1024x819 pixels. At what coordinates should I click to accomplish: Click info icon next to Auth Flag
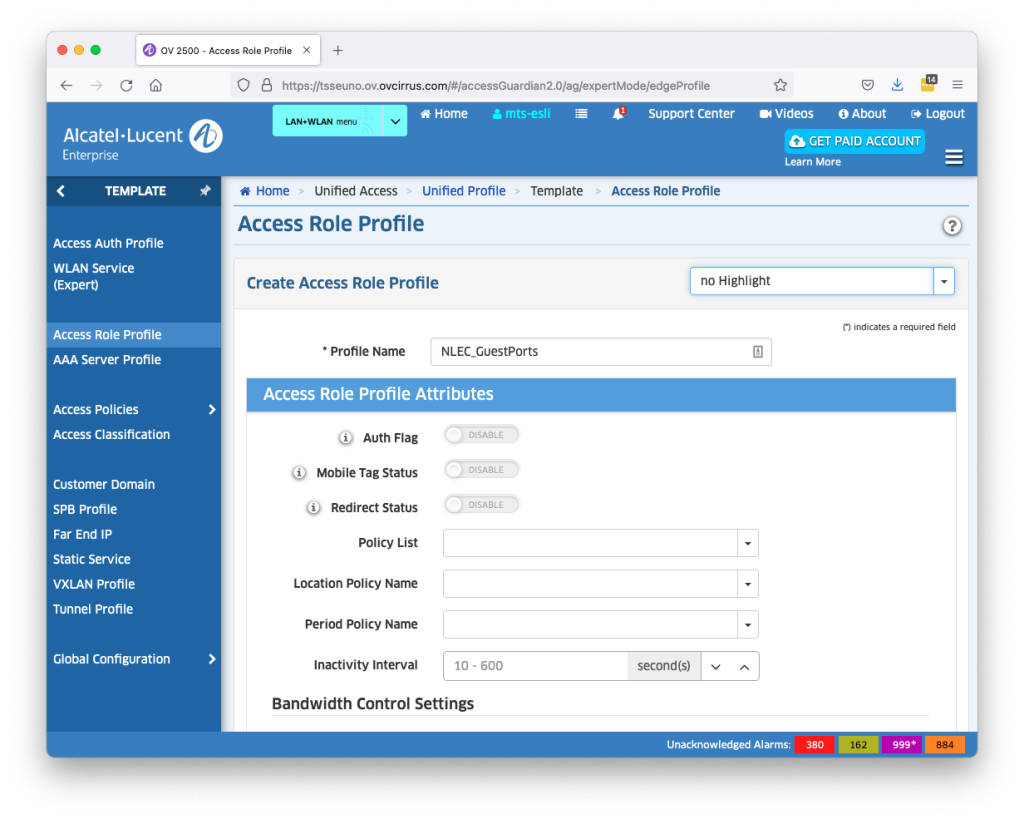pyautogui.click(x=346, y=438)
